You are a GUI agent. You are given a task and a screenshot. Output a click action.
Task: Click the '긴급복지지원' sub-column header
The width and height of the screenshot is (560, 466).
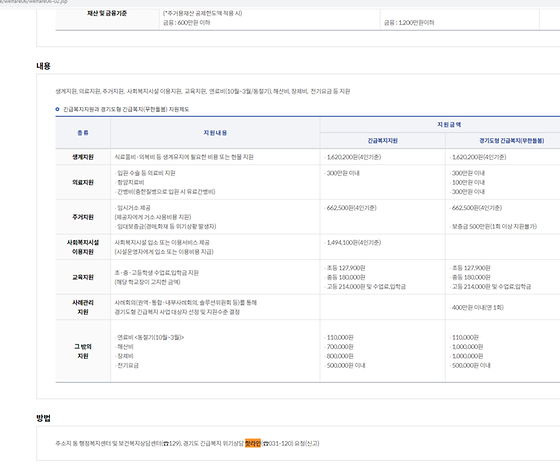[x=382, y=141]
